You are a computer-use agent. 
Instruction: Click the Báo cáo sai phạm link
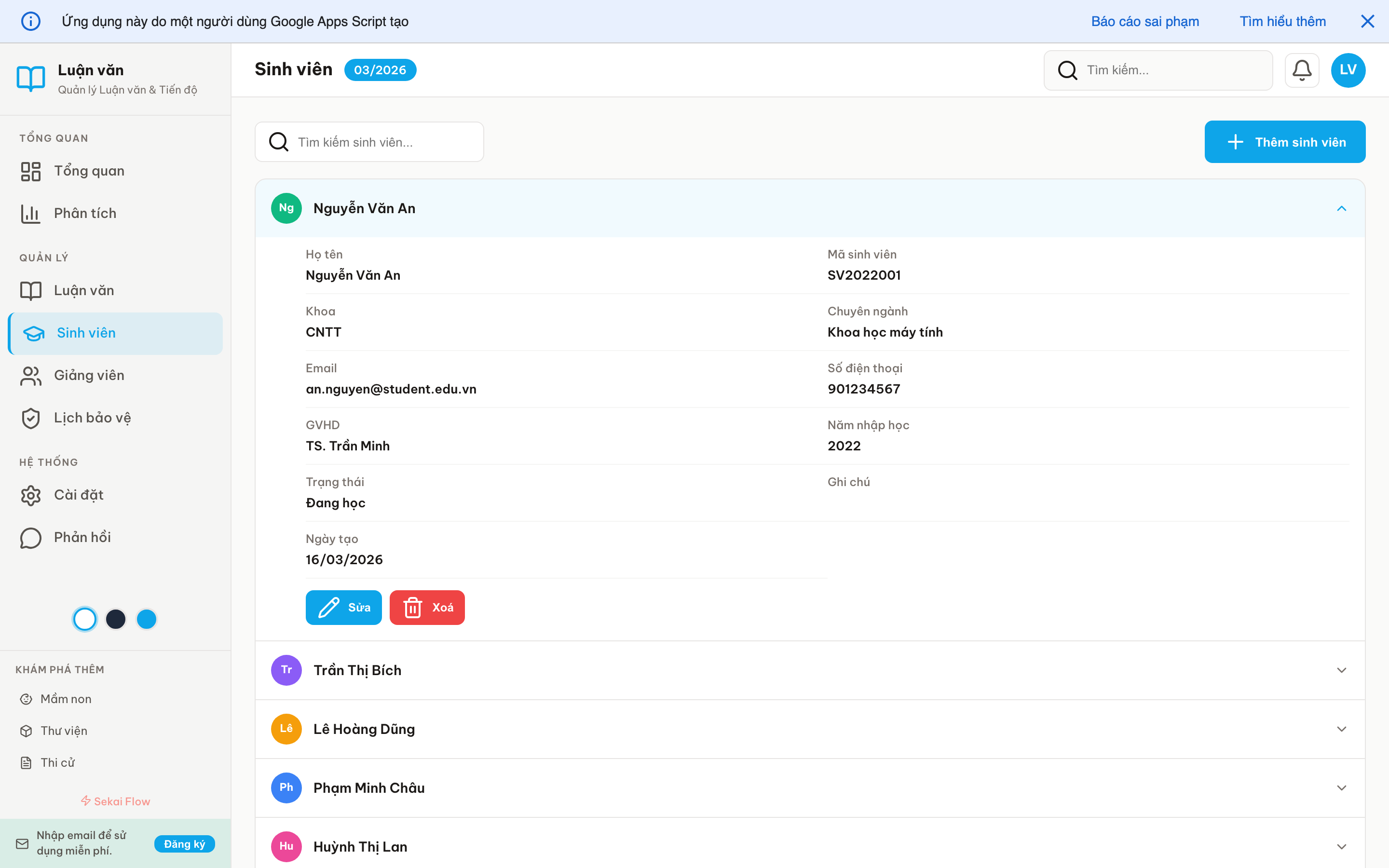point(1145,21)
